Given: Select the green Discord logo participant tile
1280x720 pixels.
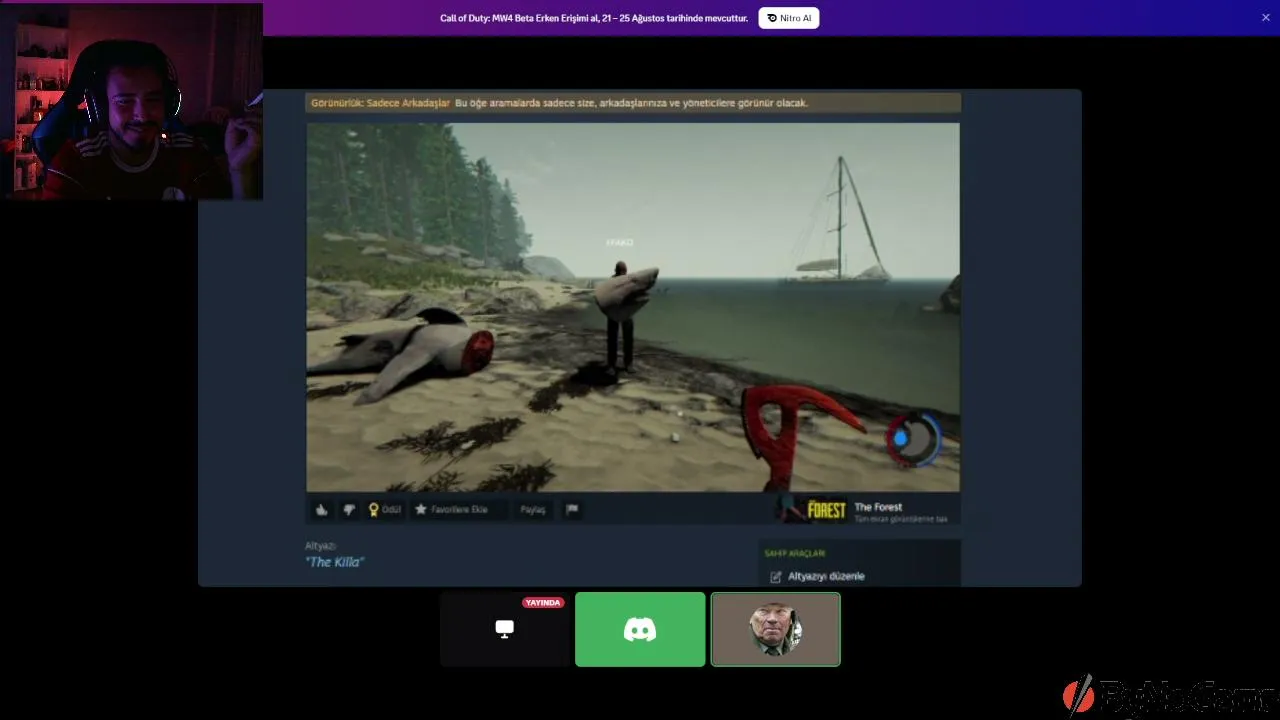Looking at the screenshot, I should point(640,629).
